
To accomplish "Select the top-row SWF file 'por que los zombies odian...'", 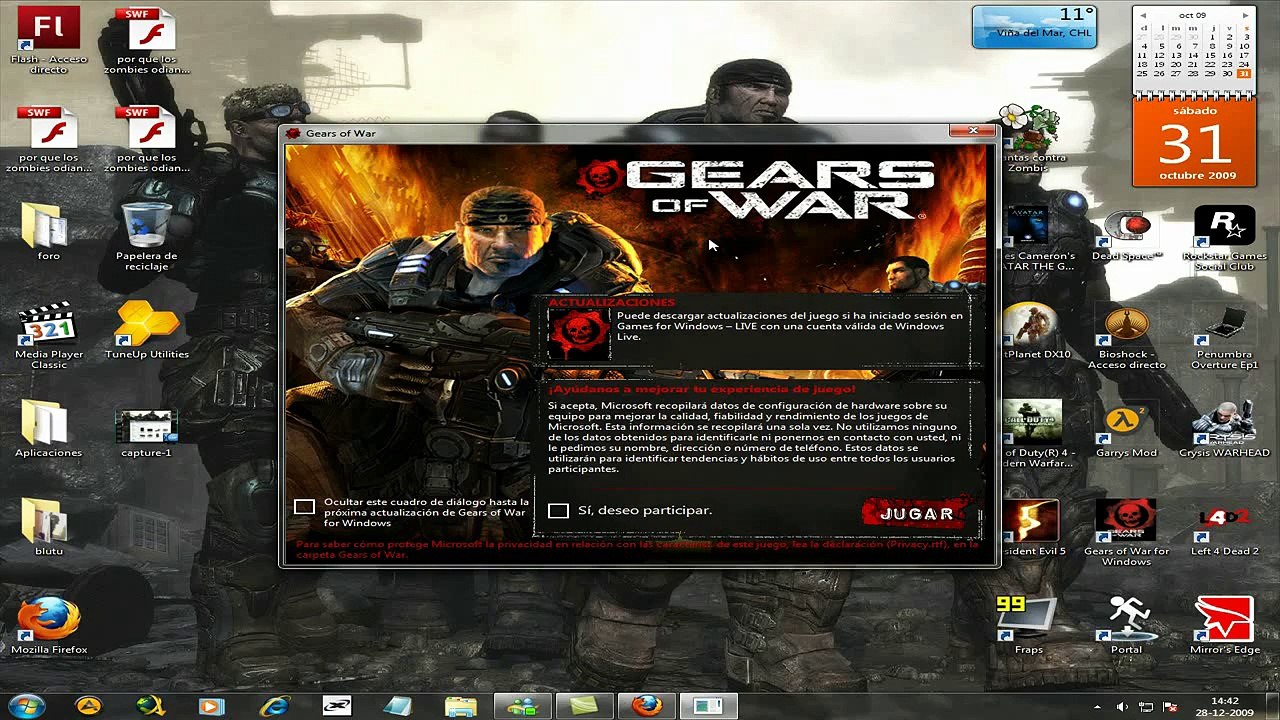I will [147, 40].
